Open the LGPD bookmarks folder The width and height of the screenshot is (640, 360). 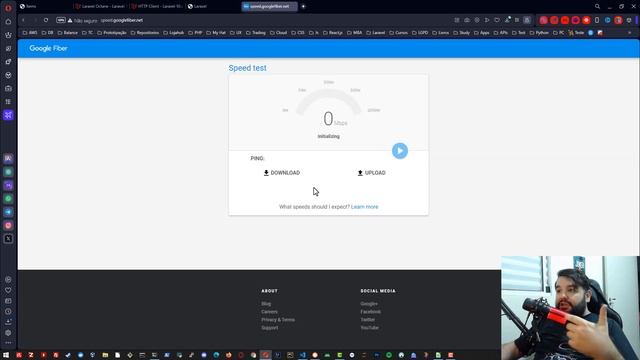click(x=420, y=33)
